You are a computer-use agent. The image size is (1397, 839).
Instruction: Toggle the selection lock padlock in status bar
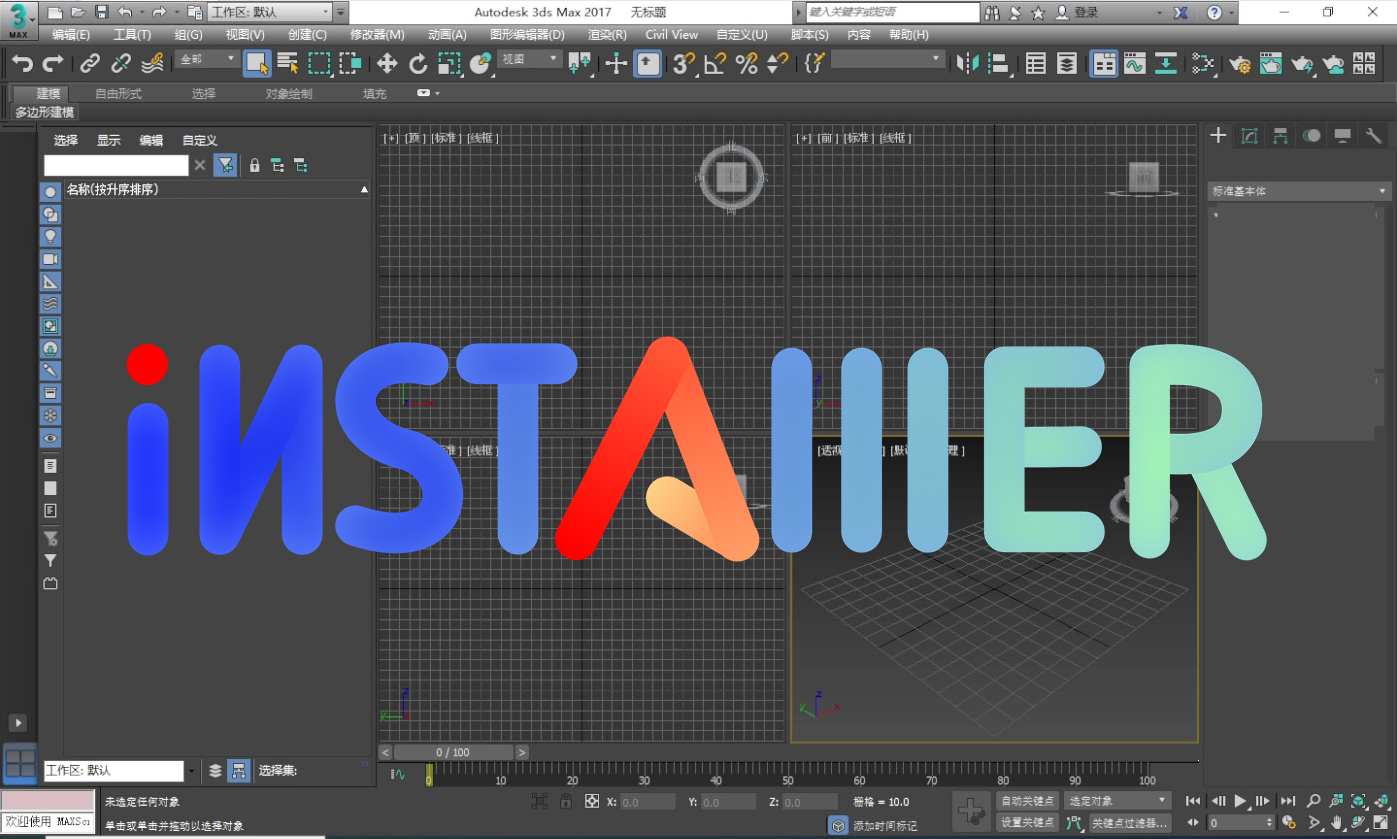tap(566, 801)
